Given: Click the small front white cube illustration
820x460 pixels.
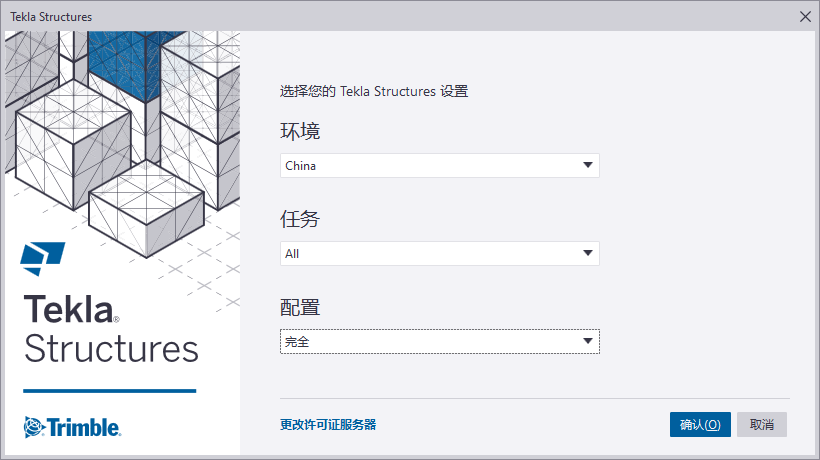Looking at the screenshot, I should pyautogui.click(x=146, y=208).
